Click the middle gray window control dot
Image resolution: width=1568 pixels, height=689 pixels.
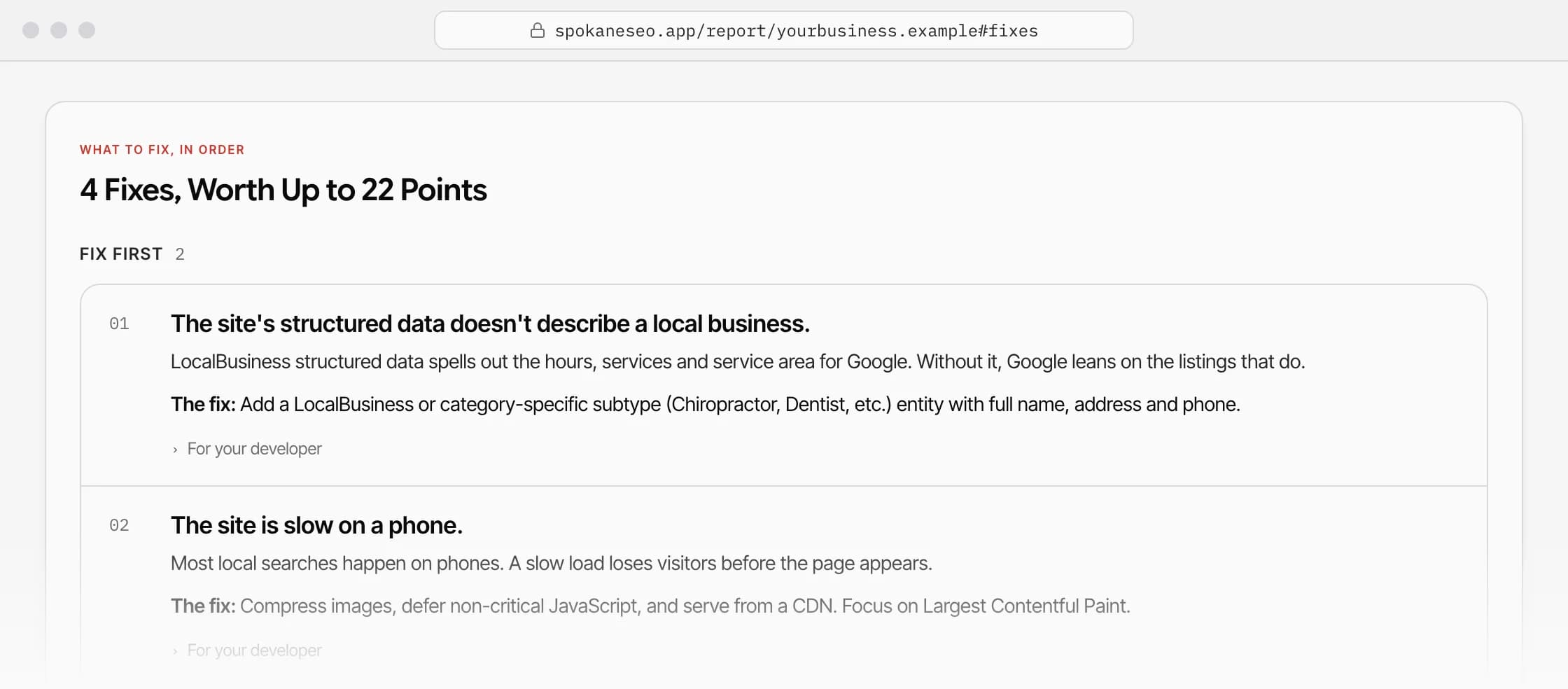pyautogui.click(x=59, y=30)
